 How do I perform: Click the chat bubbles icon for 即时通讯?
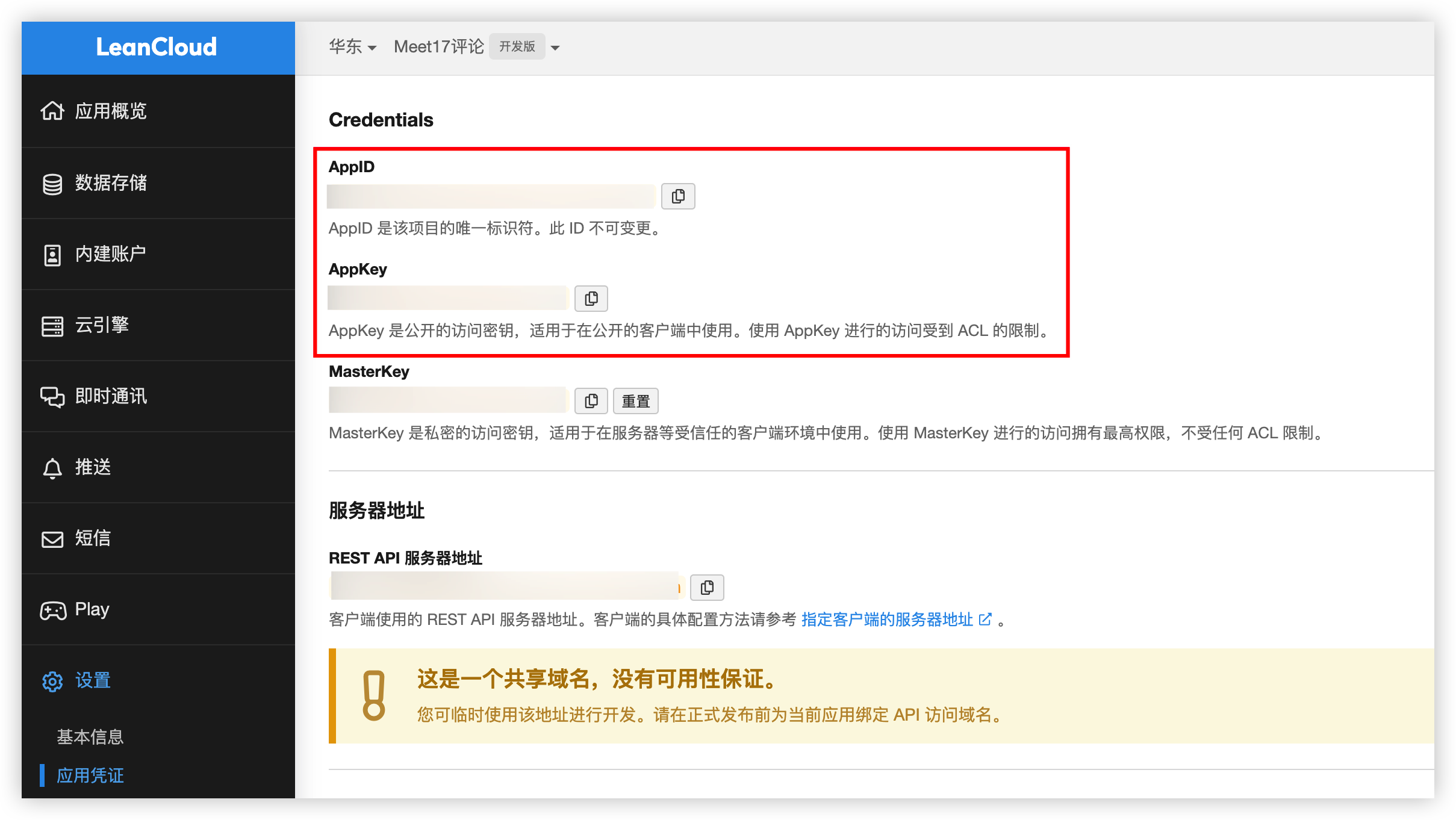(x=52, y=397)
